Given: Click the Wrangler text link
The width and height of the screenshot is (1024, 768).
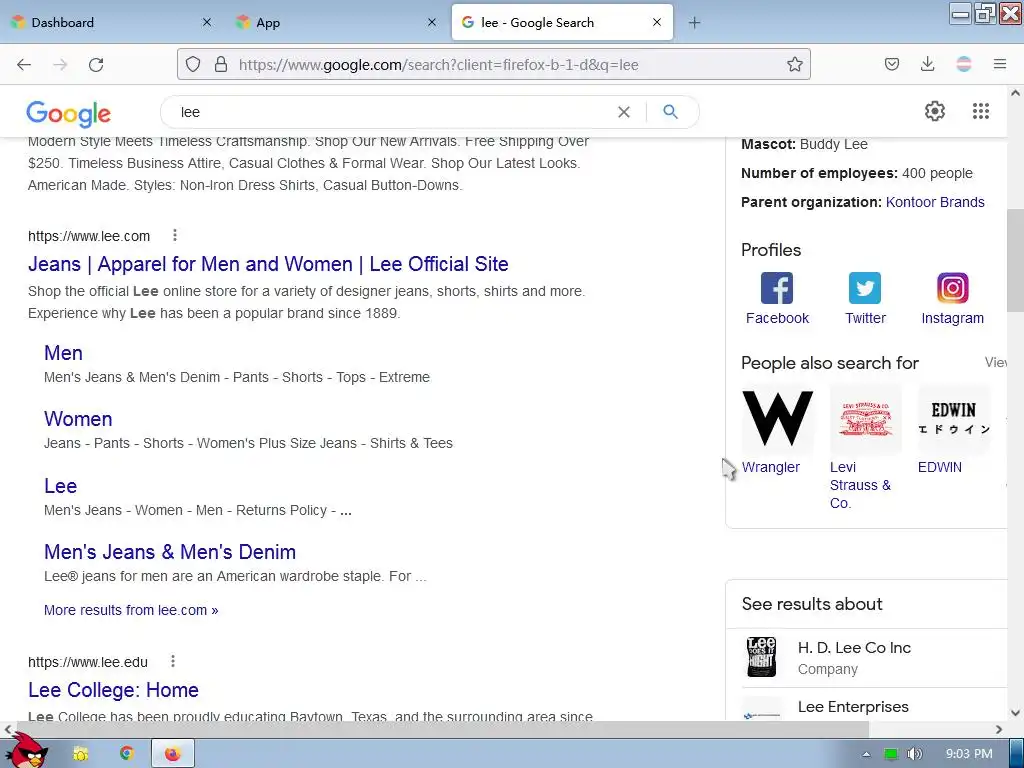Looking at the screenshot, I should click(771, 467).
